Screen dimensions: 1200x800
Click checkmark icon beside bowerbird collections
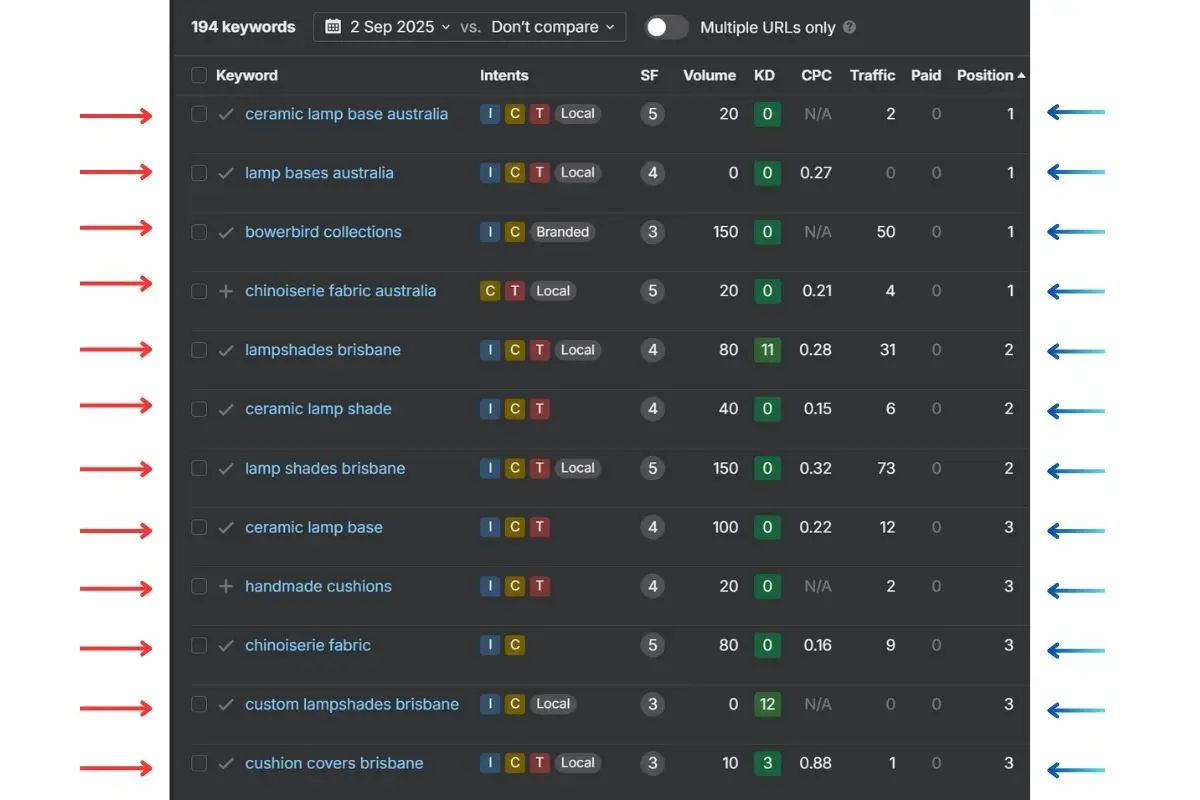pos(226,232)
